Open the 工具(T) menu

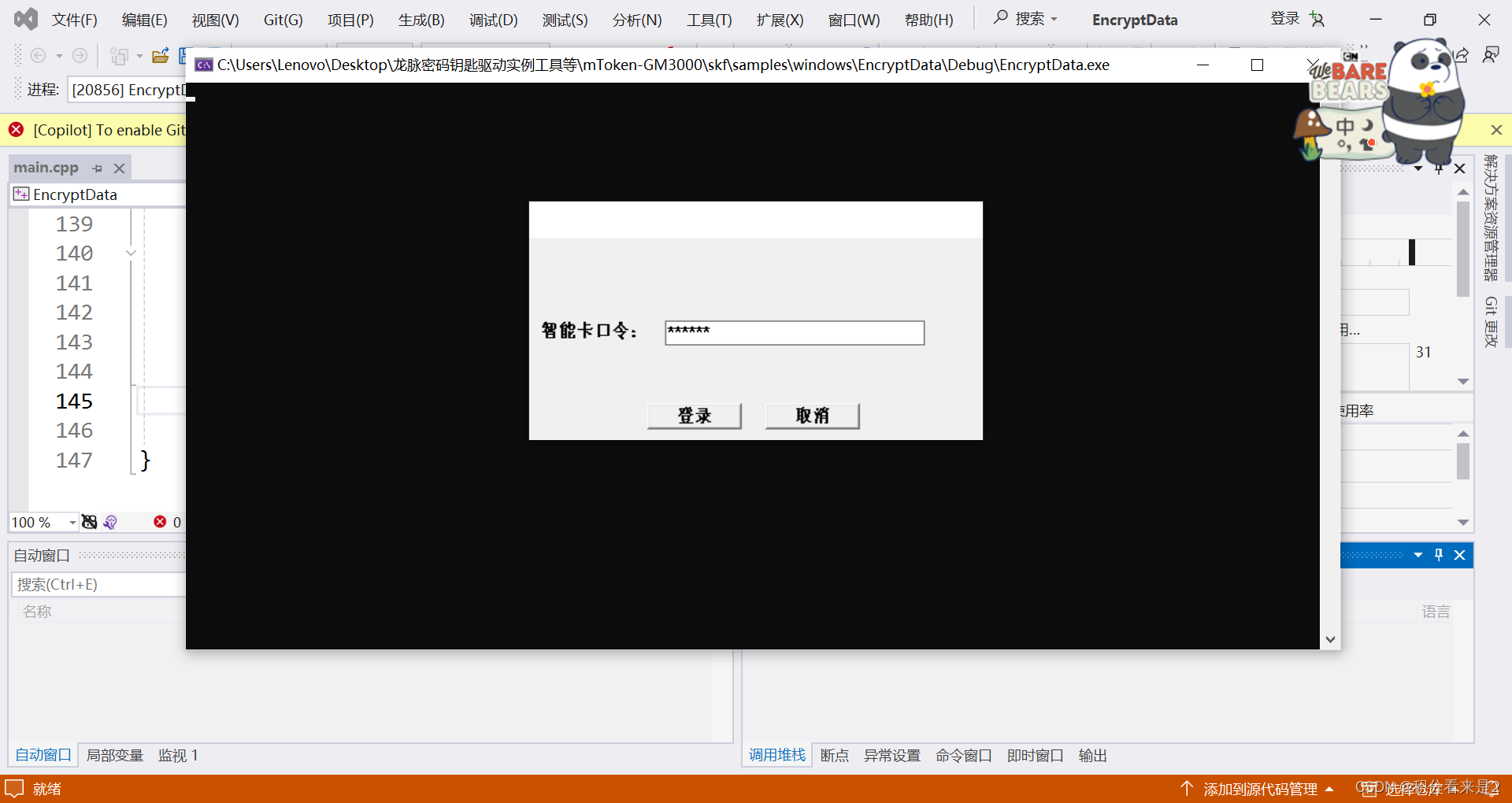[x=710, y=20]
